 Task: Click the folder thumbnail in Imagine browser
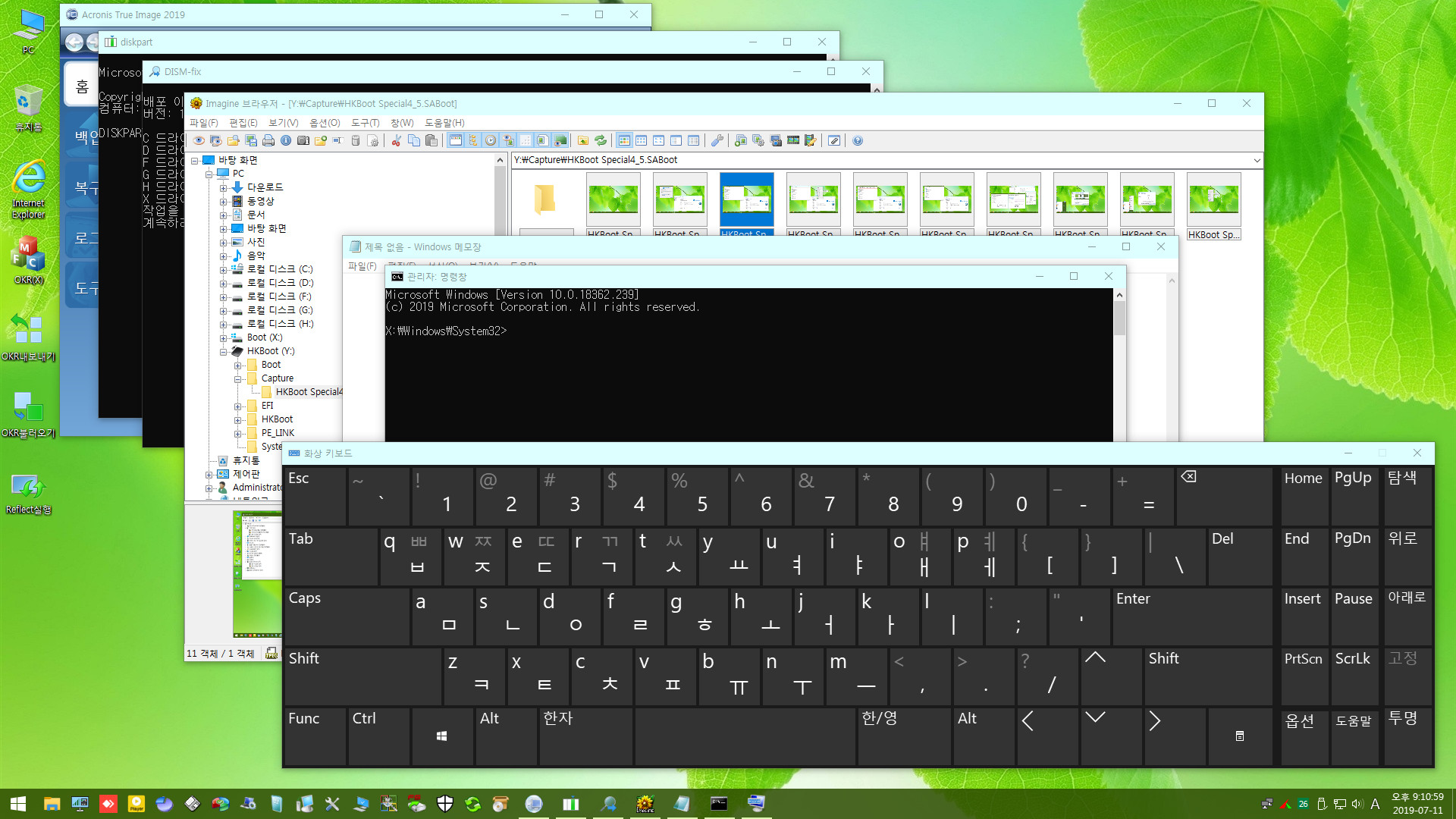pos(546,200)
